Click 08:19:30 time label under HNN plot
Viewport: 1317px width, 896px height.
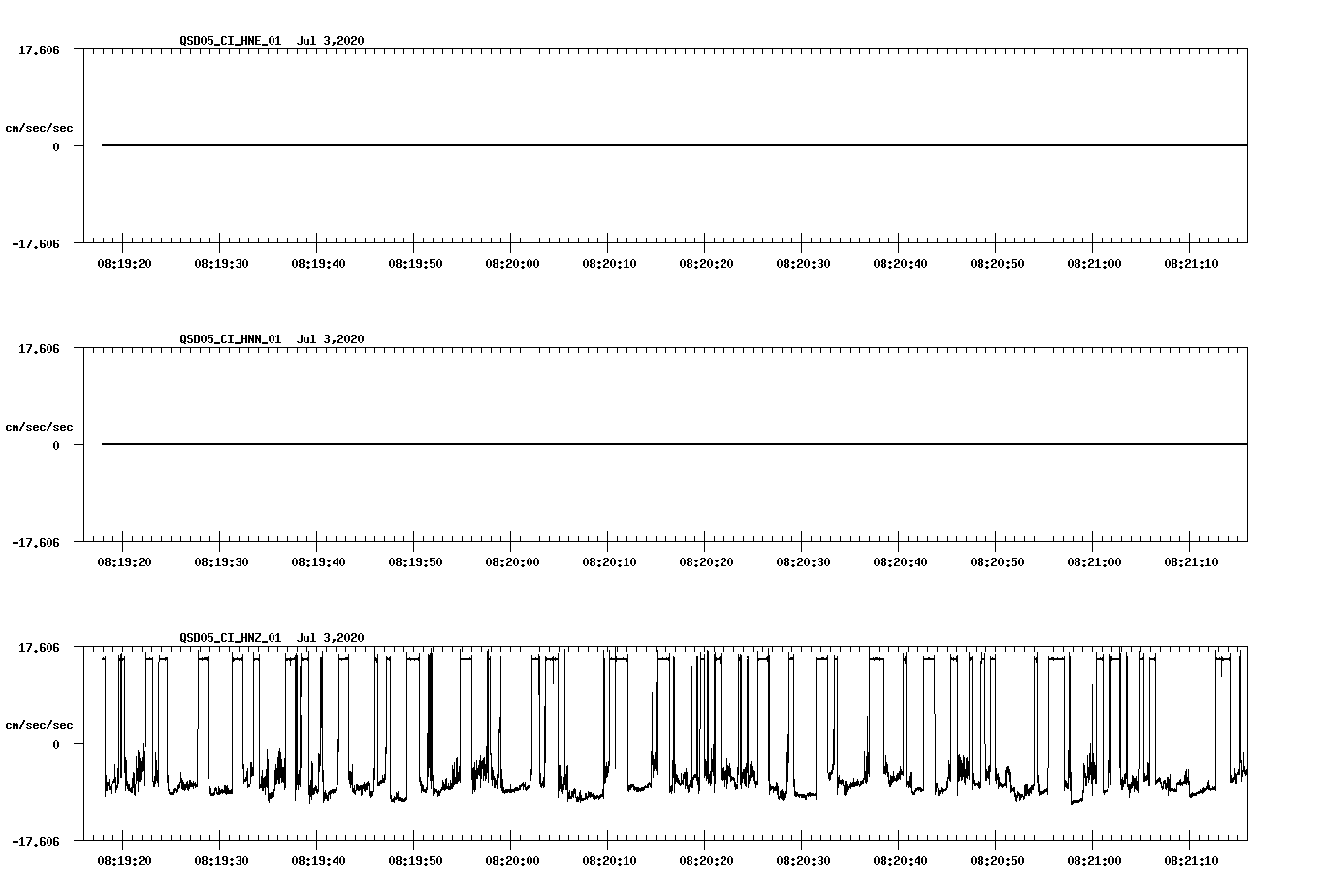click(221, 561)
